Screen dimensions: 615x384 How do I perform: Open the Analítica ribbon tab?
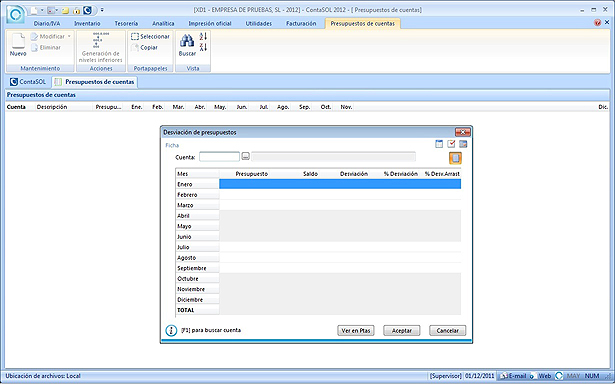pos(163,24)
